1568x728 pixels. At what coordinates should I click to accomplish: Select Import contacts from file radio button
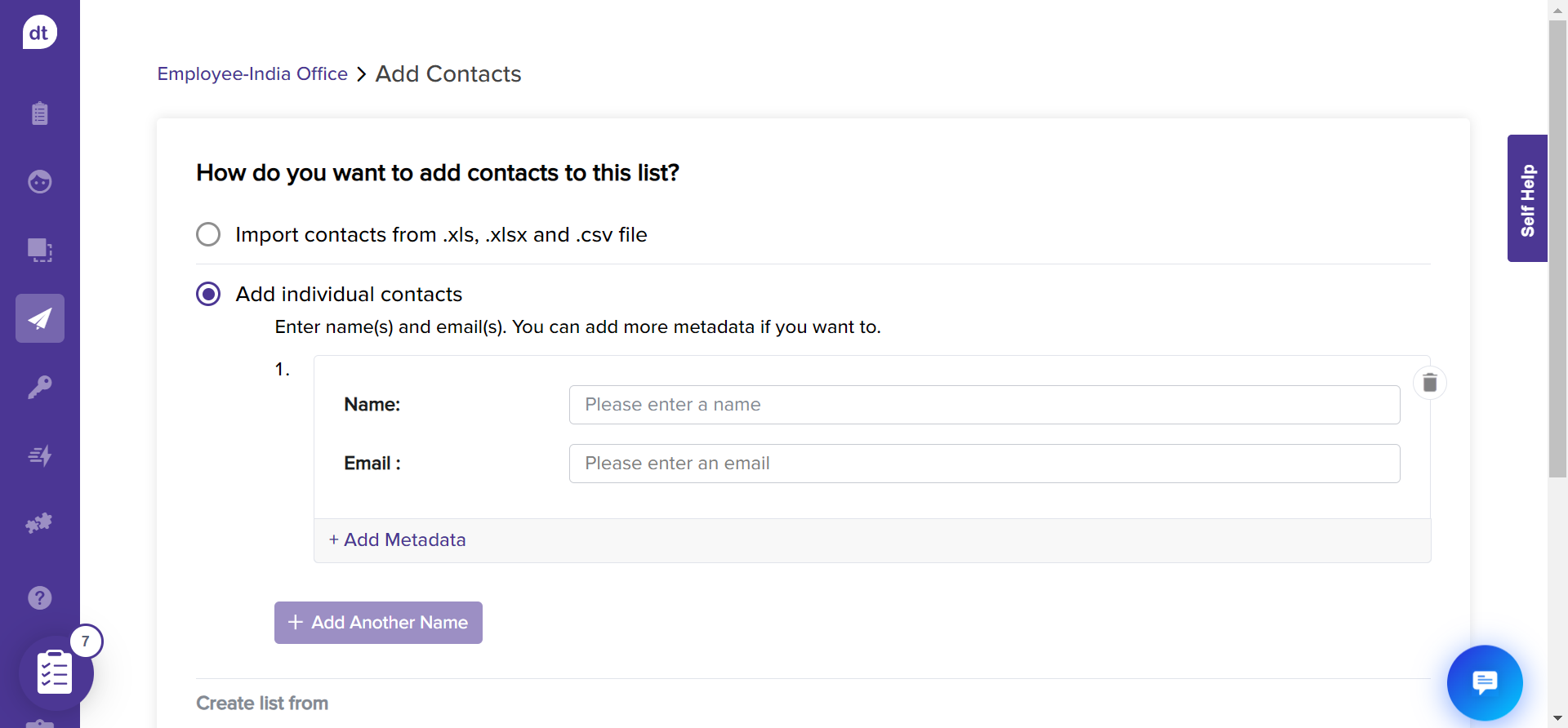pos(208,235)
